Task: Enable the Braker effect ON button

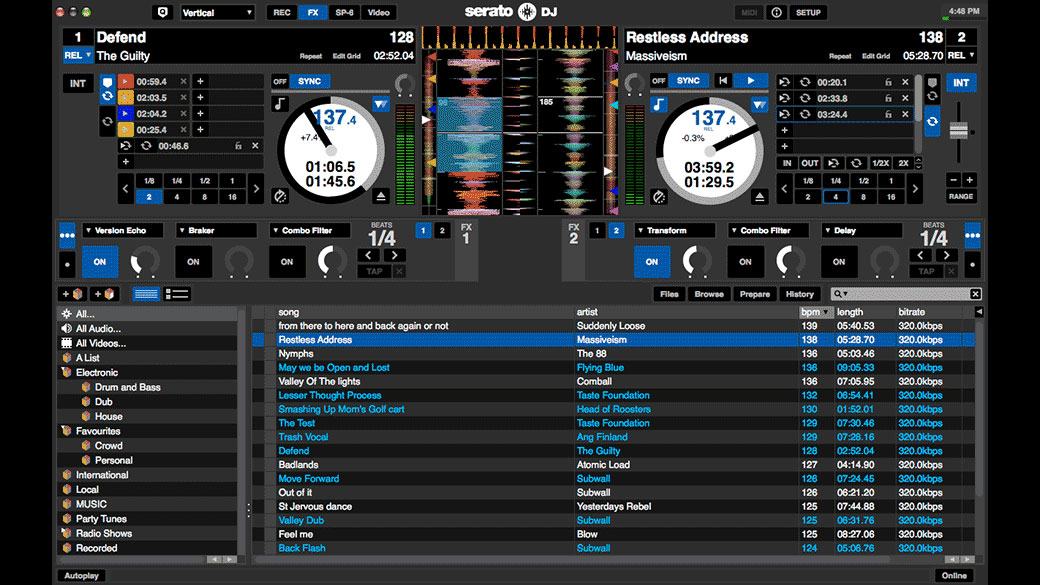Action: [193, 262]
